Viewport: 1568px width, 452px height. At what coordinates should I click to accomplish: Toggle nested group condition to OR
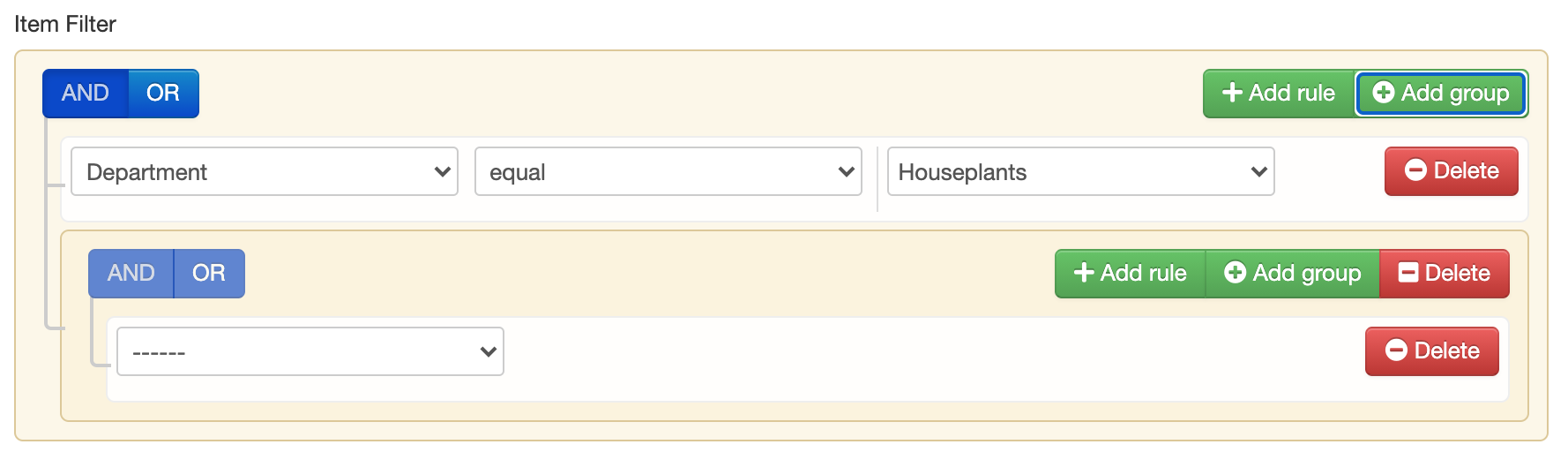point(209,273)
